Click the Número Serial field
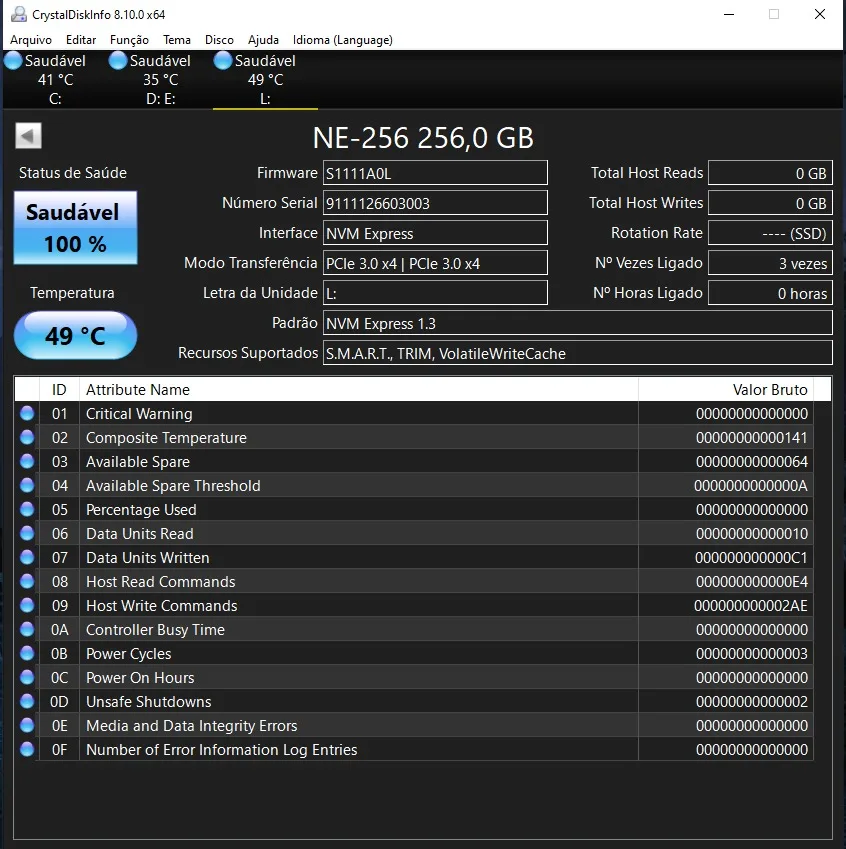The width and height of the screenshot is (846, 849). (x=435, y=203)
